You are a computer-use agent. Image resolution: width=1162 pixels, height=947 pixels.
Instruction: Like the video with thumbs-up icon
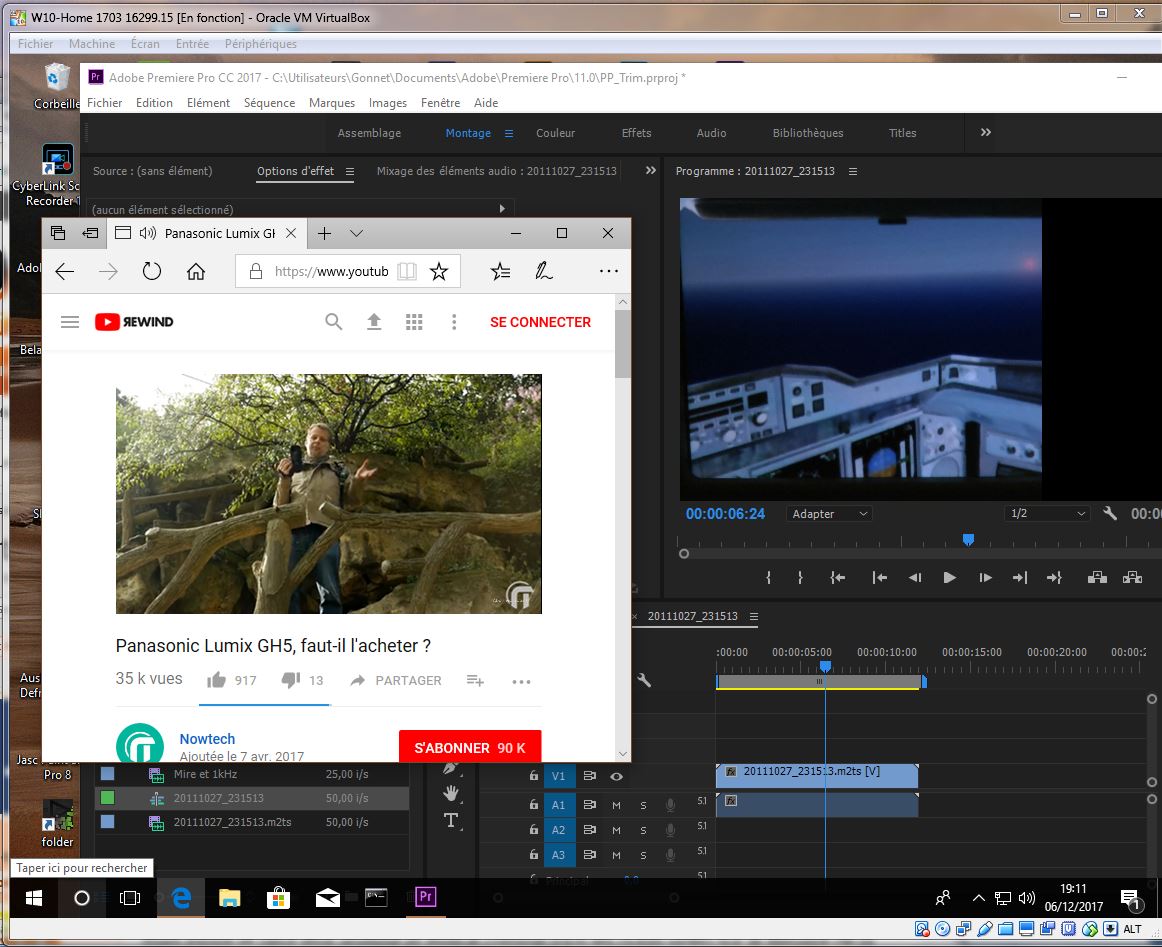(216, 680)
